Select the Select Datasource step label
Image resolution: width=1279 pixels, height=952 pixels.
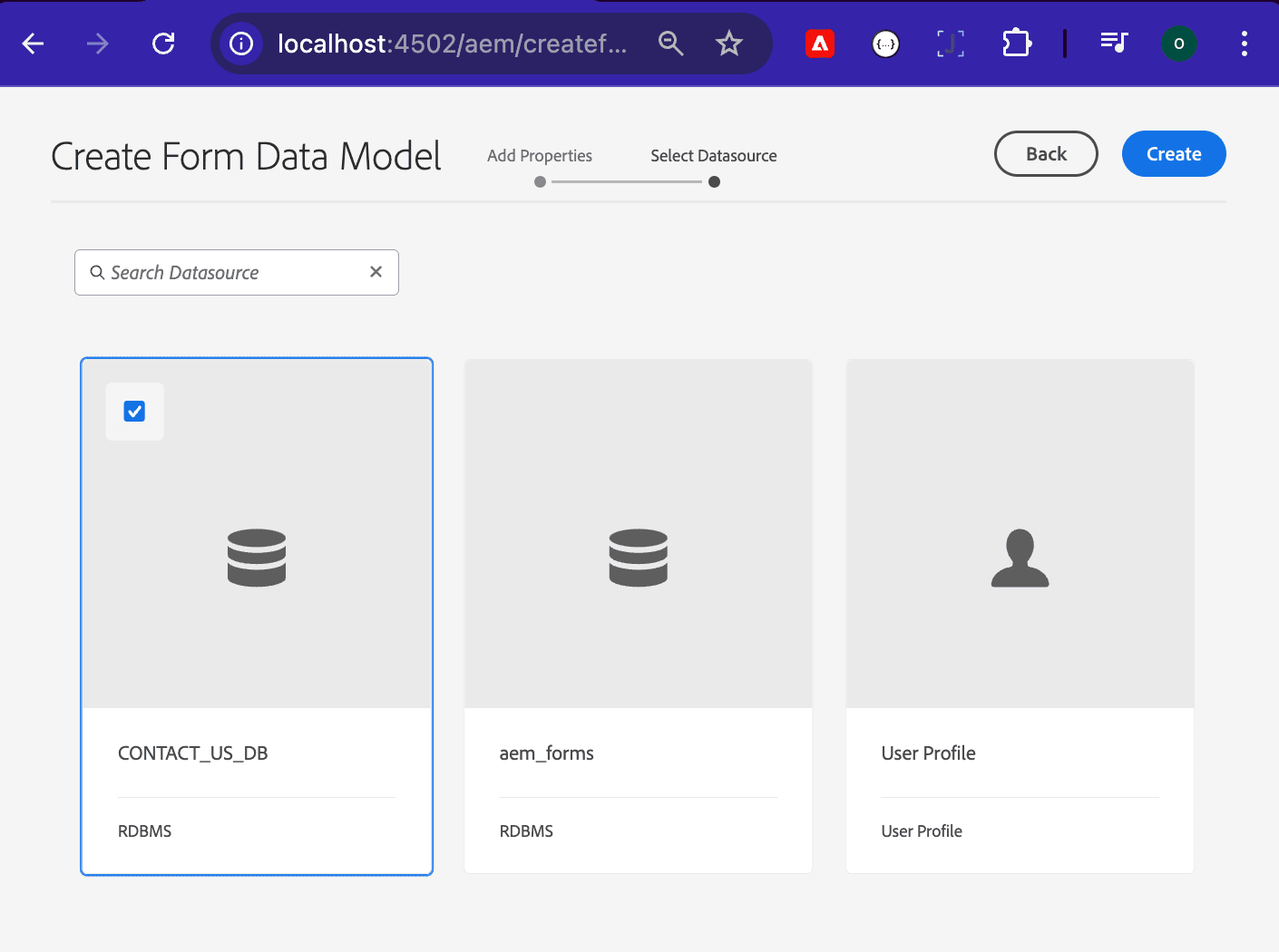click(x=714, y=156)
